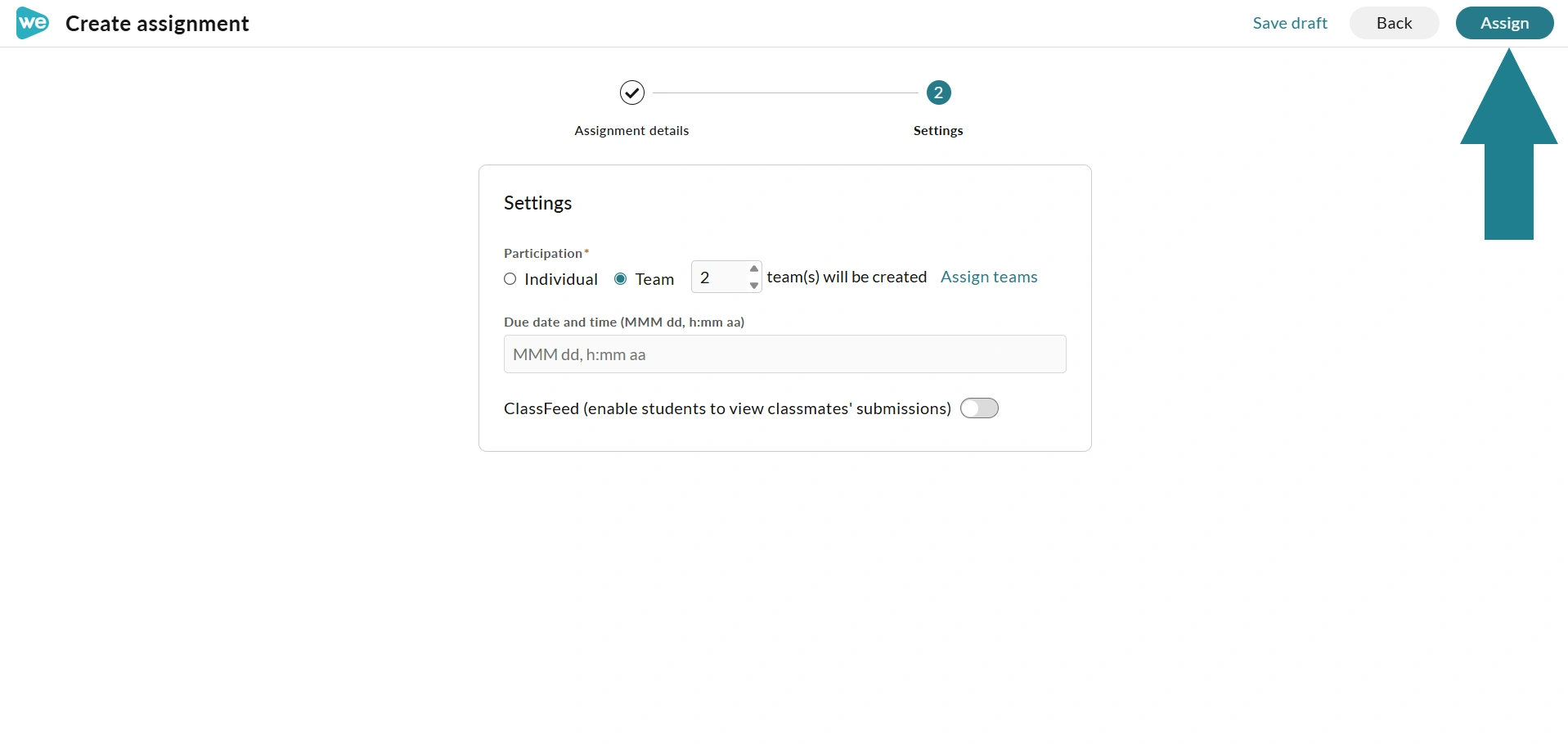Click the Wakelet 'we' logo icon
Screen dimensions: 1568x744
[33, 23]
